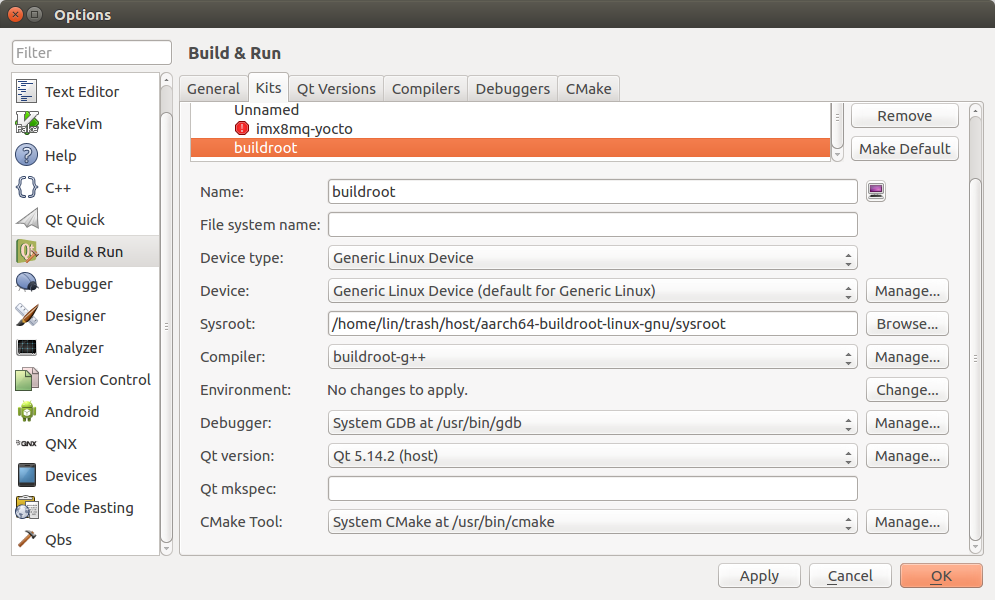The image size is (995, 600).
Task: Select the Qt Quick category icon
Action: (x=27, y=220)
